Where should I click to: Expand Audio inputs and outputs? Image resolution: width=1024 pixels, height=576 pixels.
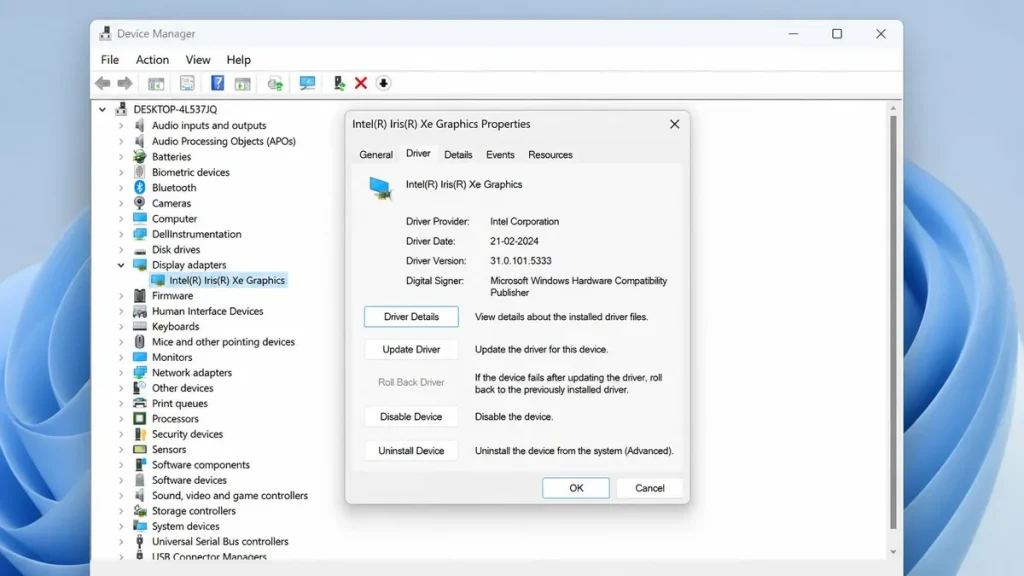[x=121, y=125]
